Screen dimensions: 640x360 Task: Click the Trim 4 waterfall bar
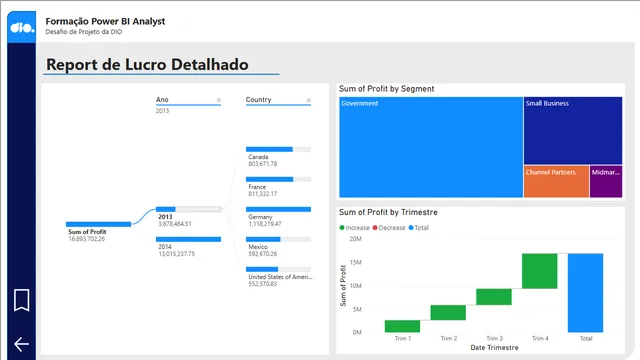[x=540, y=271]
